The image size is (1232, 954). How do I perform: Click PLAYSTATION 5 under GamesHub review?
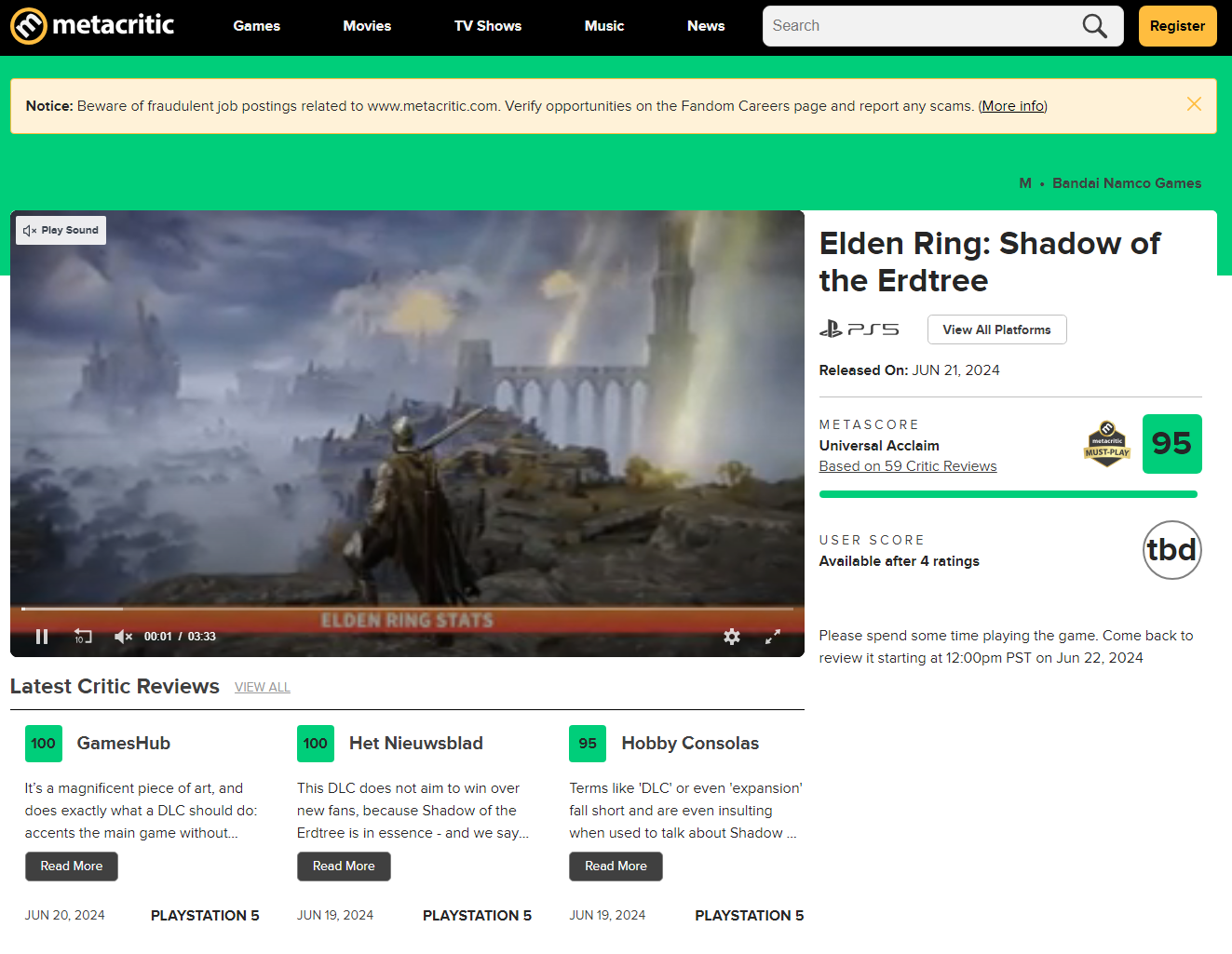[x=205, y=916]
